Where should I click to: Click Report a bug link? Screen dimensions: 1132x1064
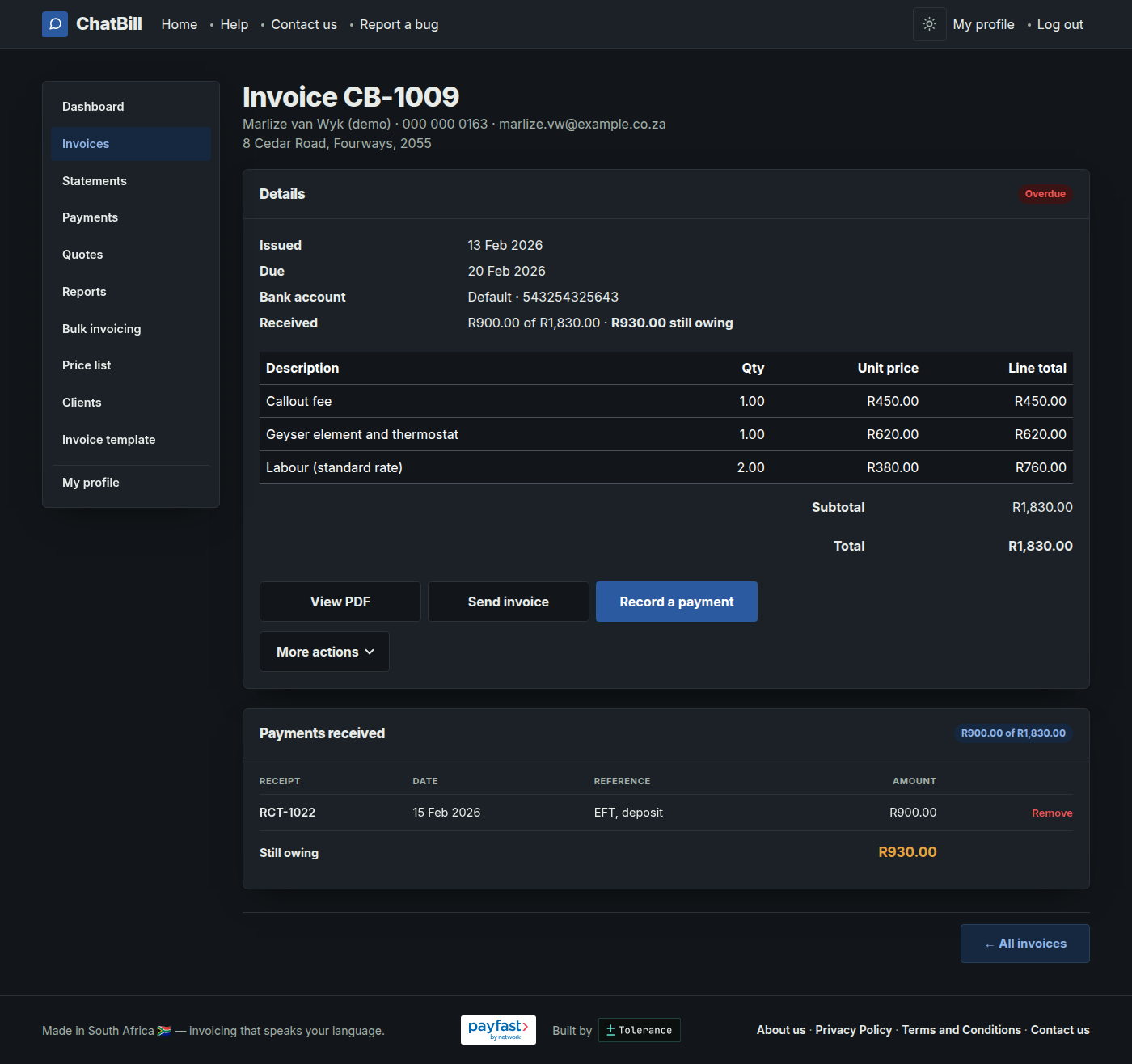tap(399, 24)
